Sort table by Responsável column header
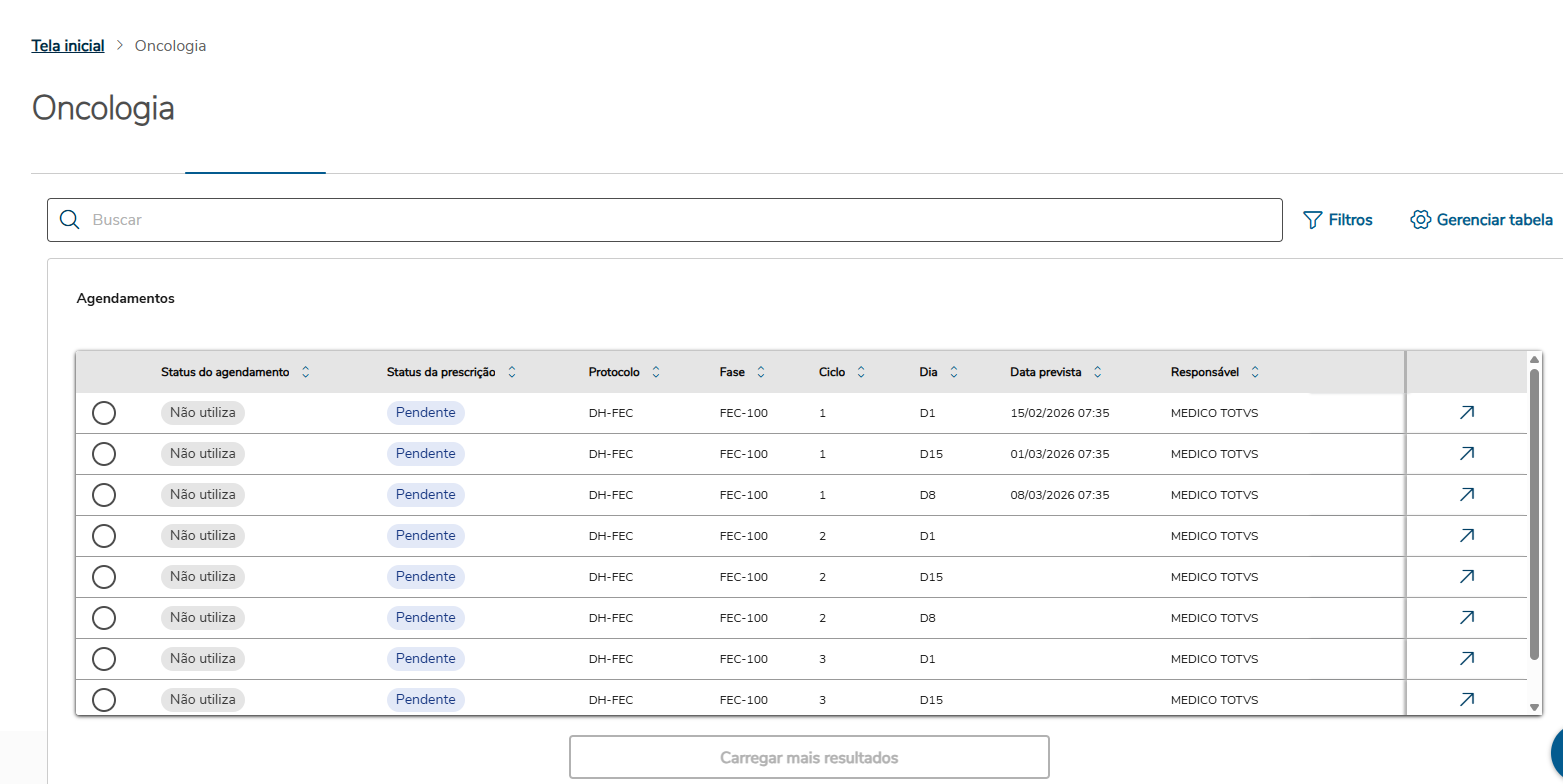1563x784 pixels. (x=1255, y=372)
